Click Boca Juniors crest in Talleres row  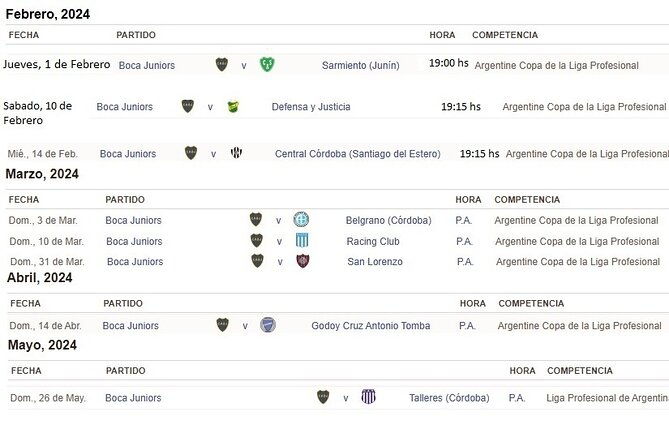pos(323,398)
